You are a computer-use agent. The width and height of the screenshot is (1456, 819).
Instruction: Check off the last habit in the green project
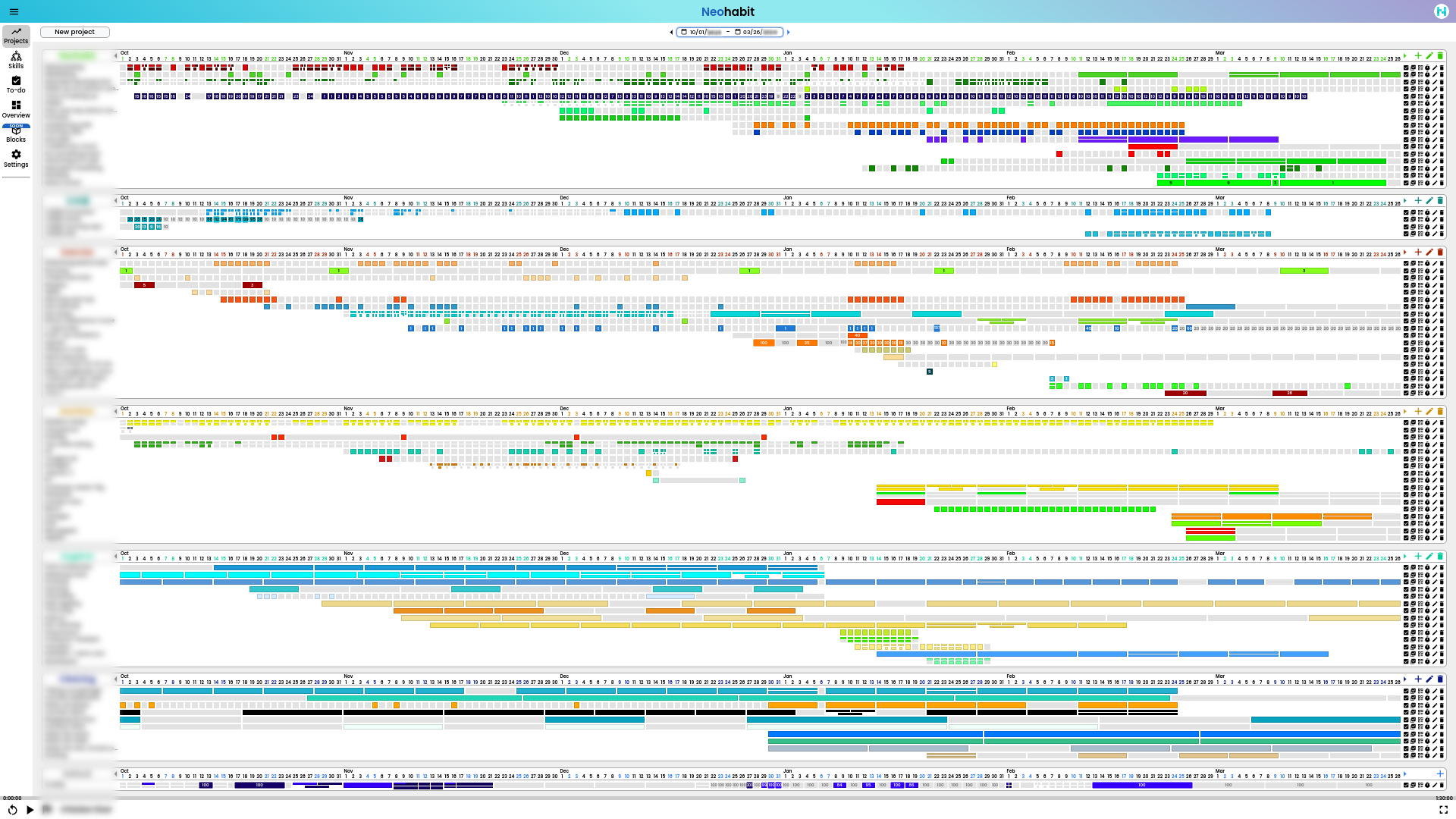pyautogui.click(x=1406, y=183)
